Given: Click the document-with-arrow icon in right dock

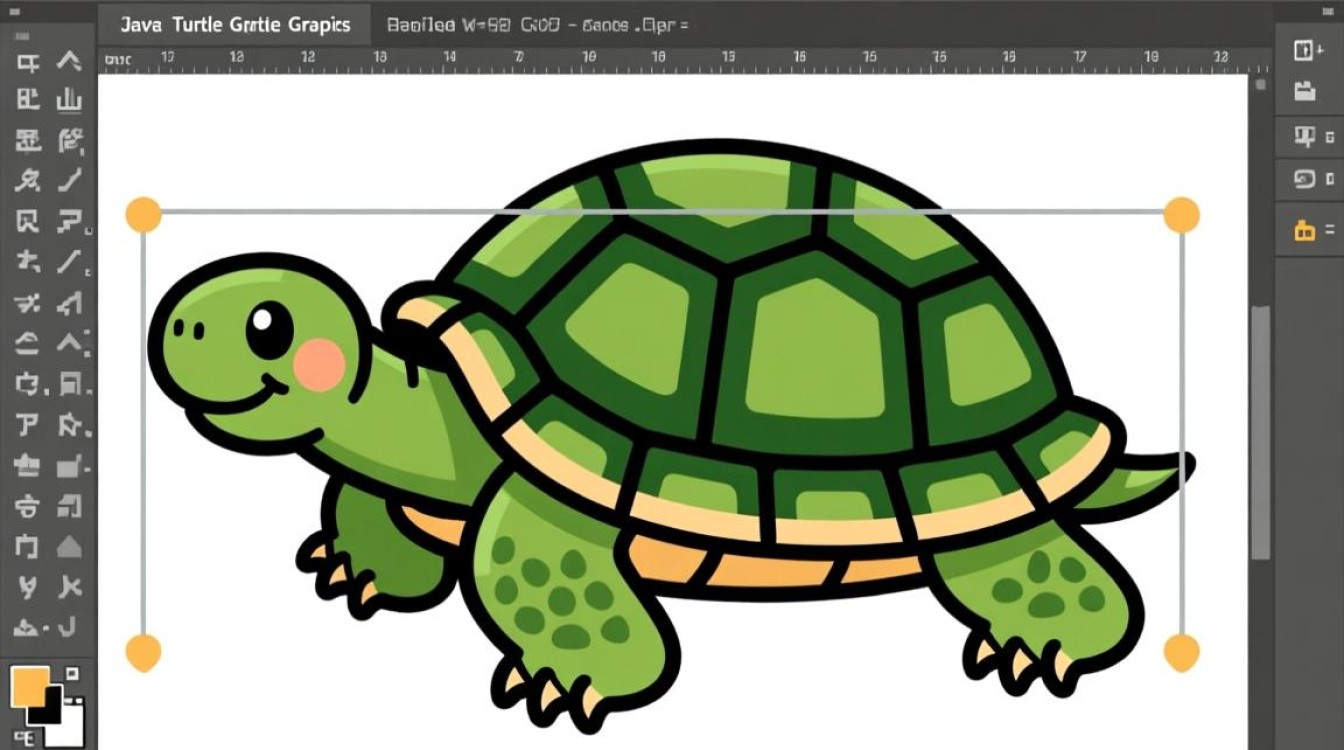Looking at the screenshot, I should click(x=1304, y=50).
